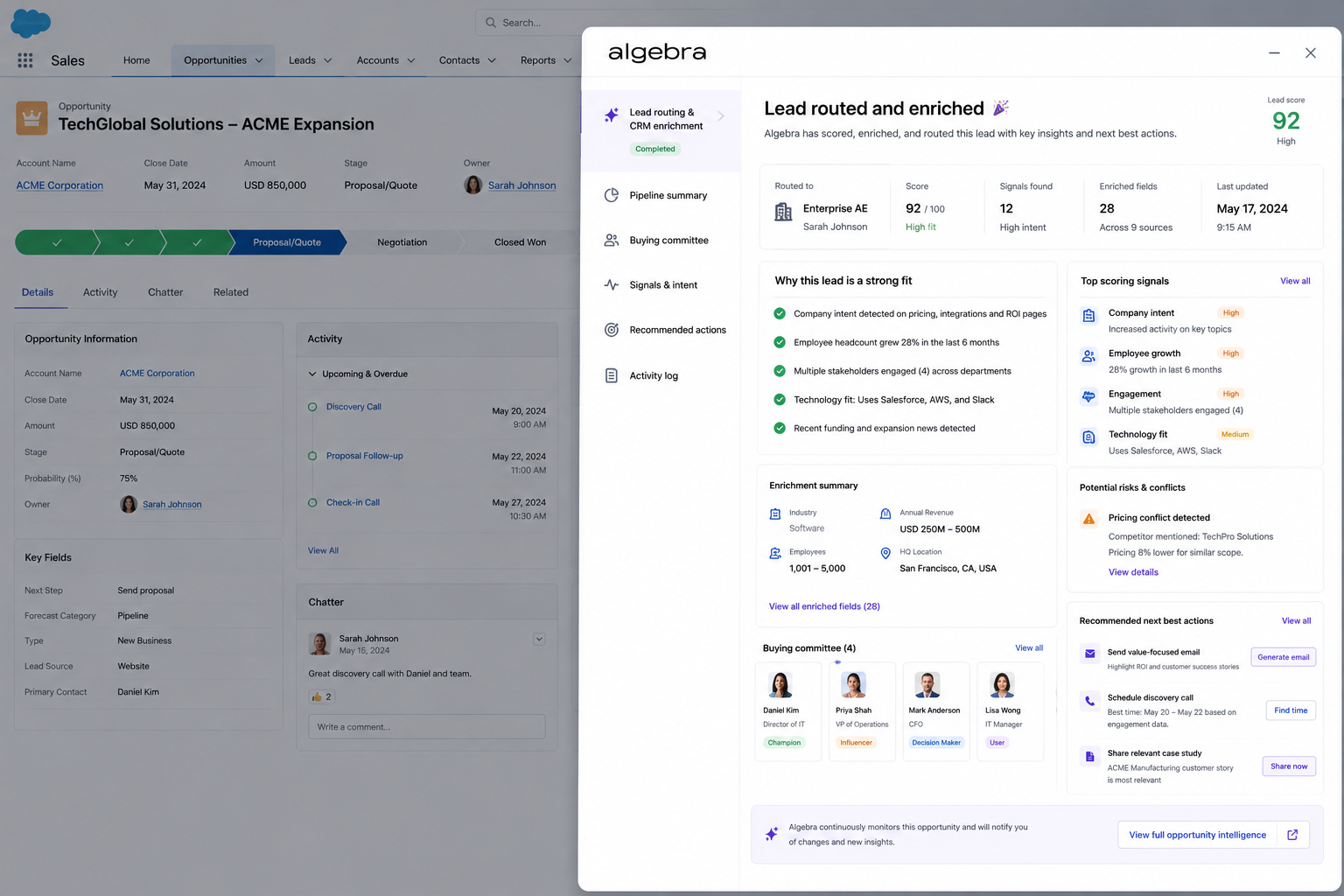Screen dimensions: 1344x896
Task: Click the Industry enrichment icon
Action: click(774, 514)
